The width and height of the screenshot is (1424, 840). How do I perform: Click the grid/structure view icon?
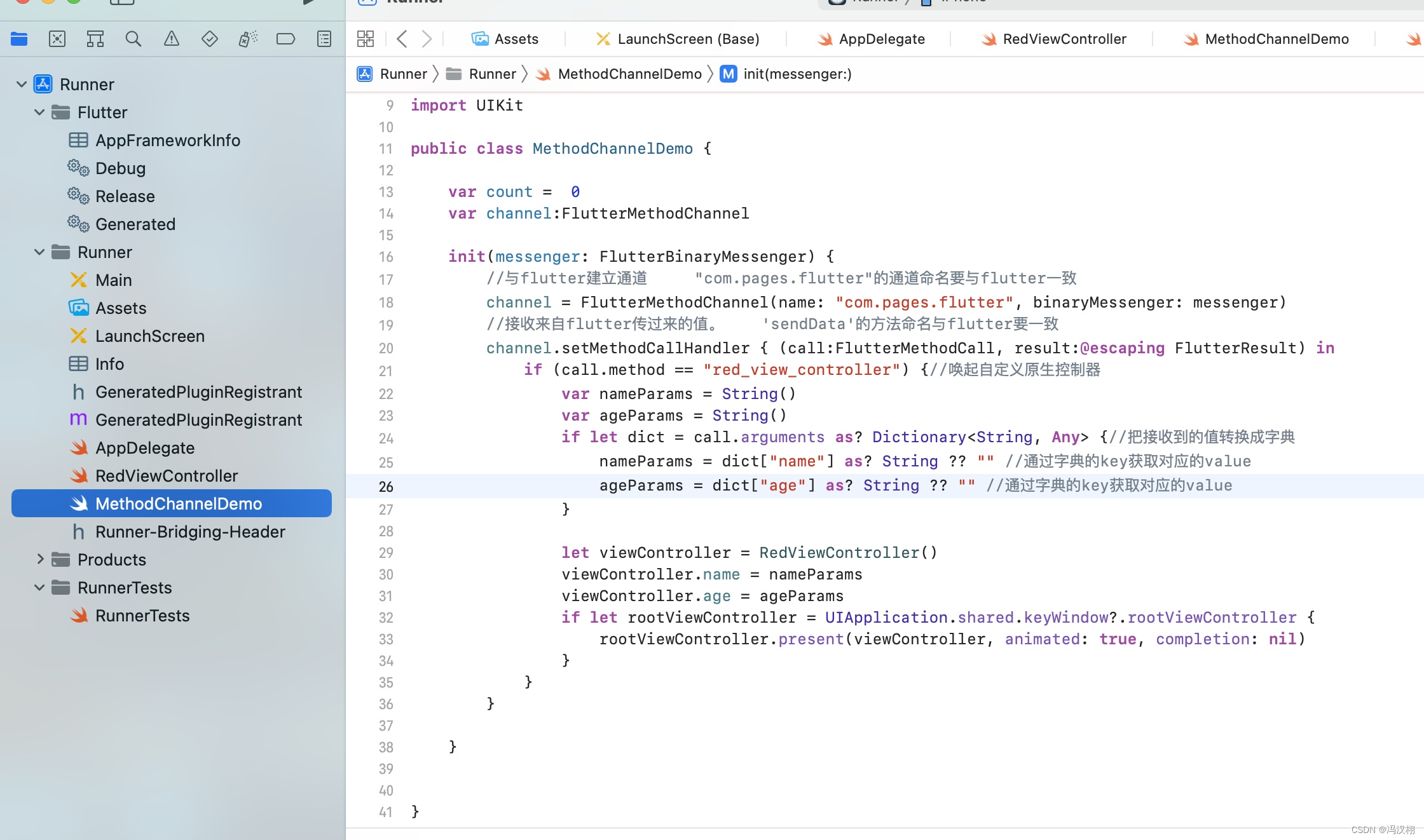(x=365, y=39)
